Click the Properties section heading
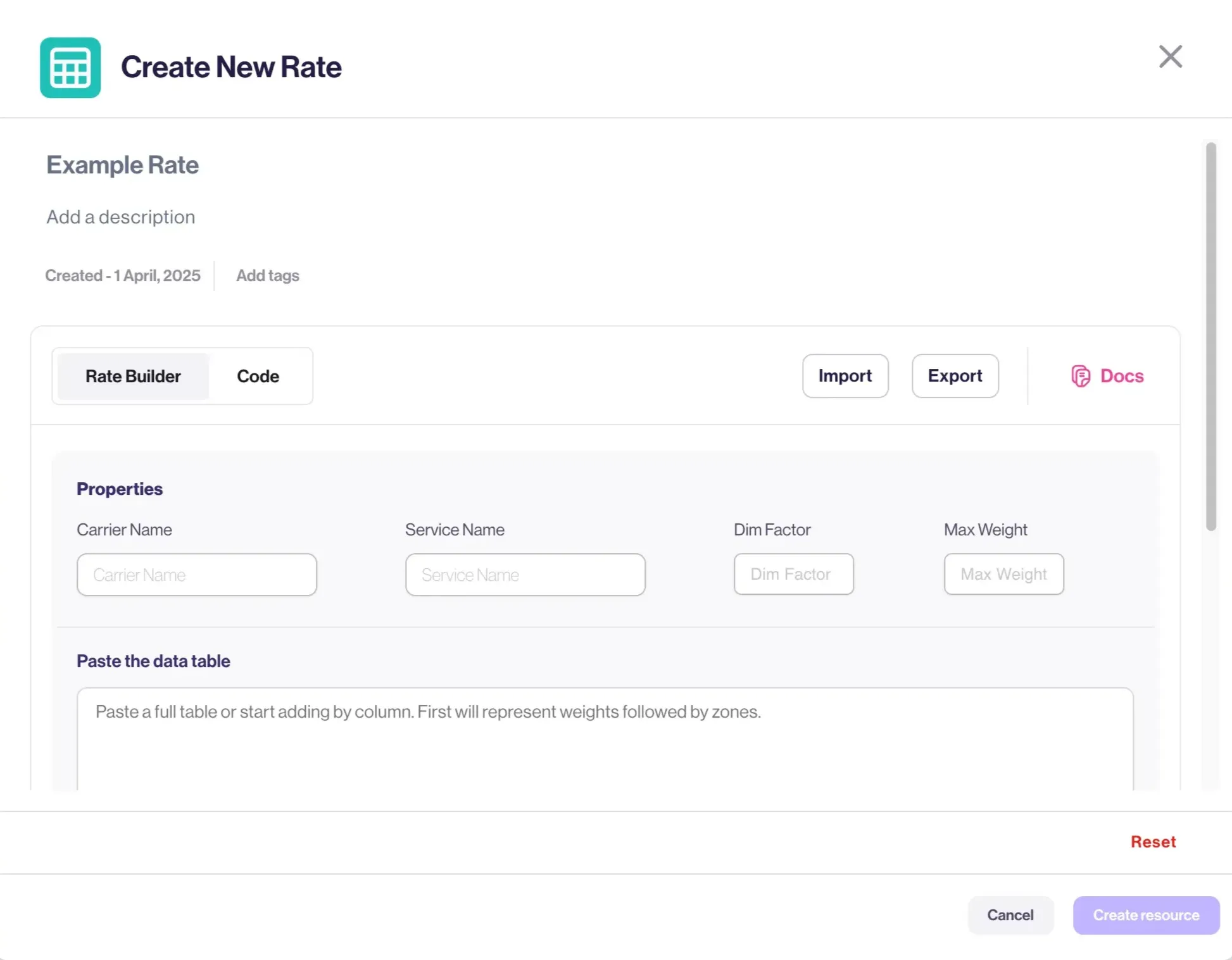 (x=120, y=489)
